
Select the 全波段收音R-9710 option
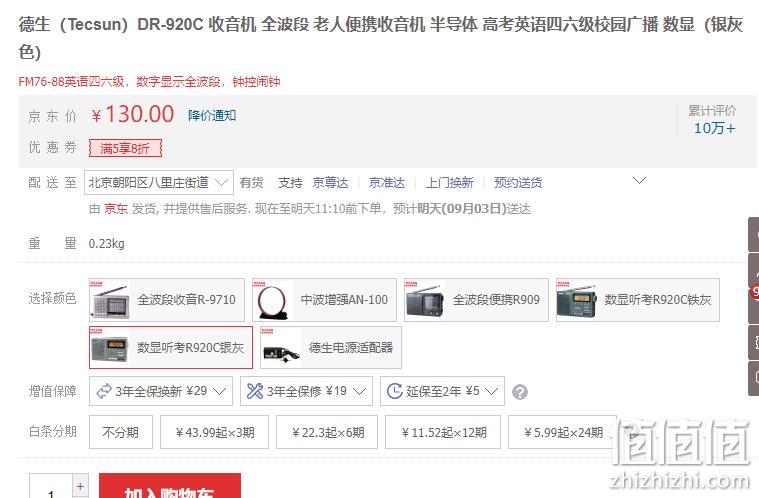pos(167,300)
